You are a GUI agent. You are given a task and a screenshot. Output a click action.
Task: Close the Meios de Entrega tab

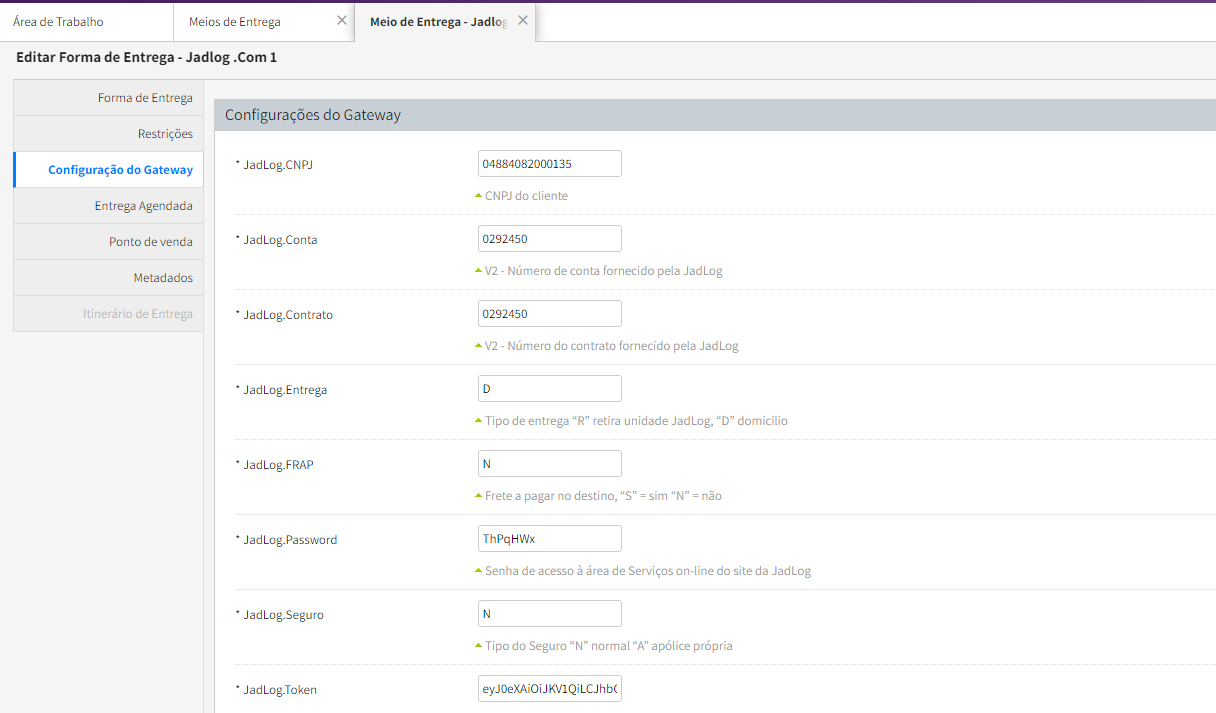tap(342, 20)
